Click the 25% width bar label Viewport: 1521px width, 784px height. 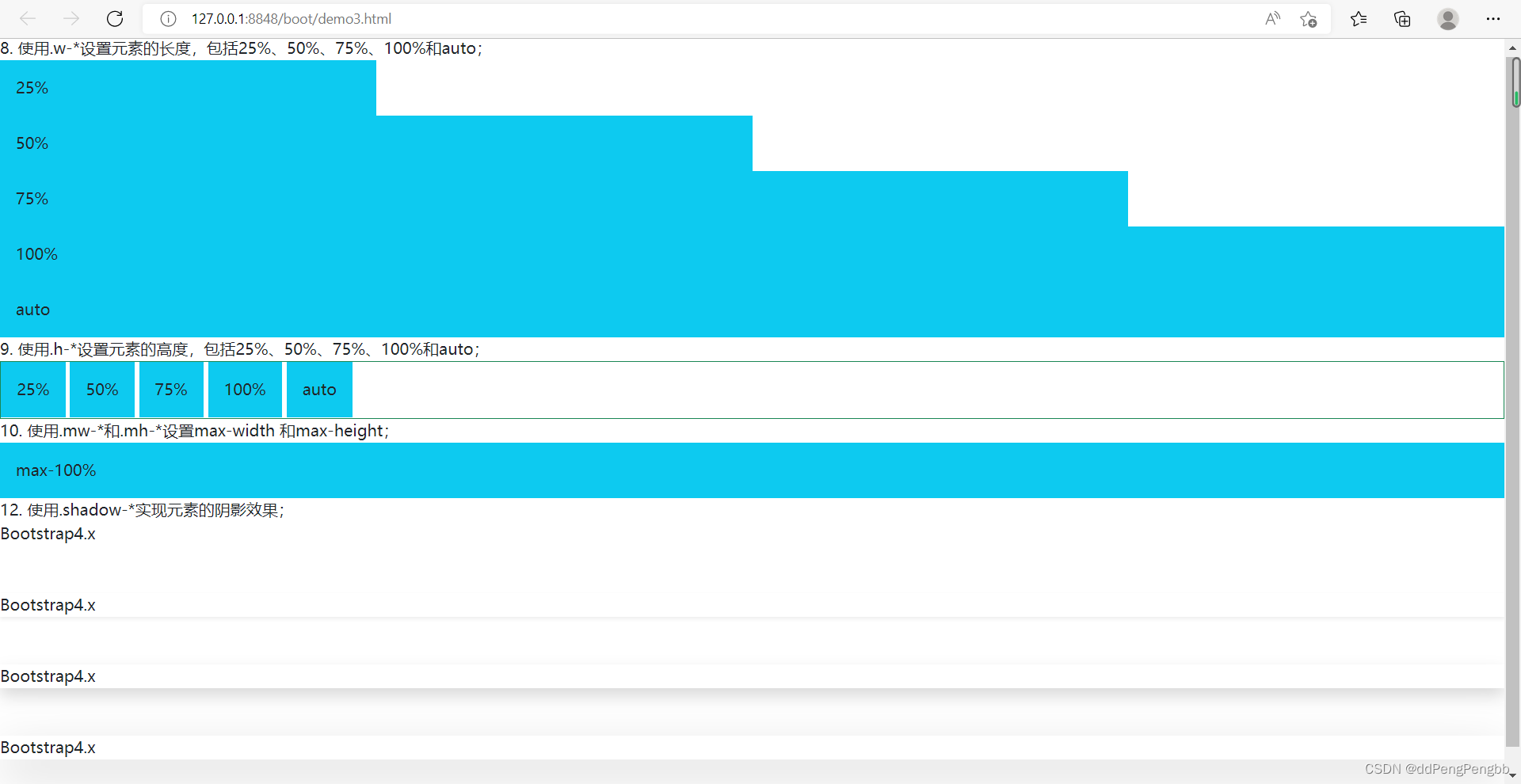32,88
